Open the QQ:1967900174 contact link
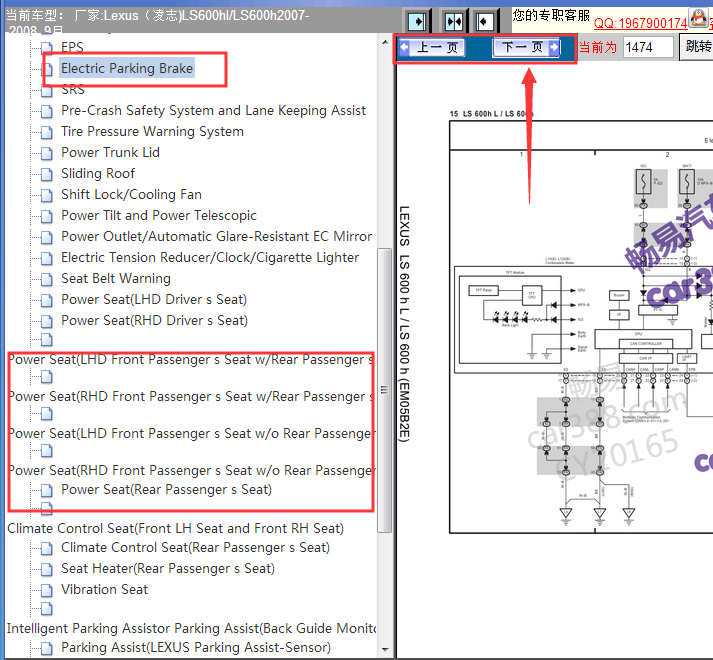The height and width of the screenshot is (660, 713). (x=640, y=23)
